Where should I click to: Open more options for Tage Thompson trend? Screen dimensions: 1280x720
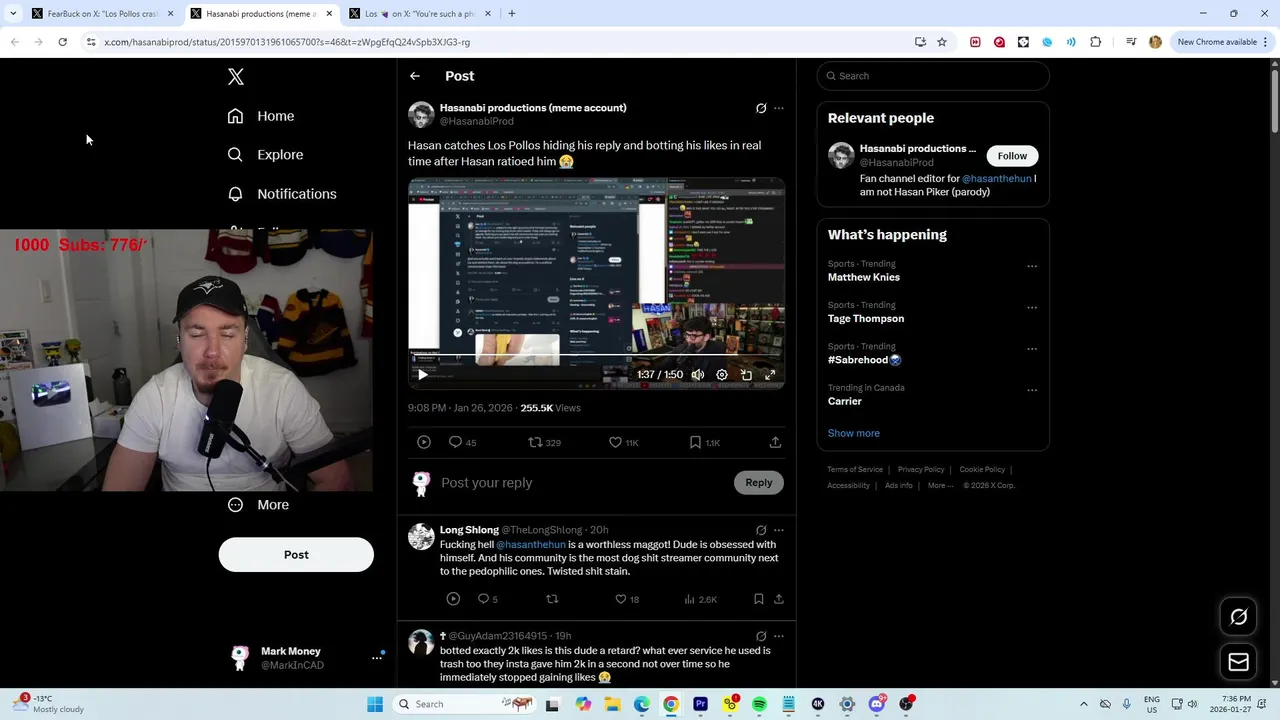coord(1032,308)
